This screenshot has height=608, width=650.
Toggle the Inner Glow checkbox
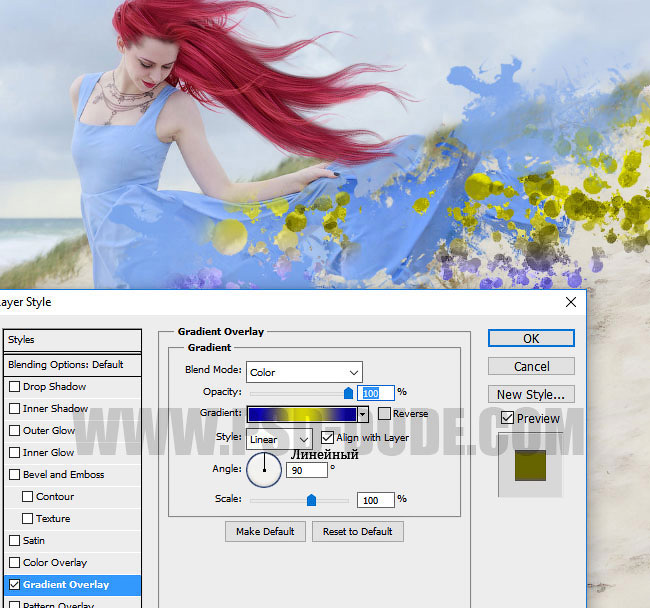point(15,452)
